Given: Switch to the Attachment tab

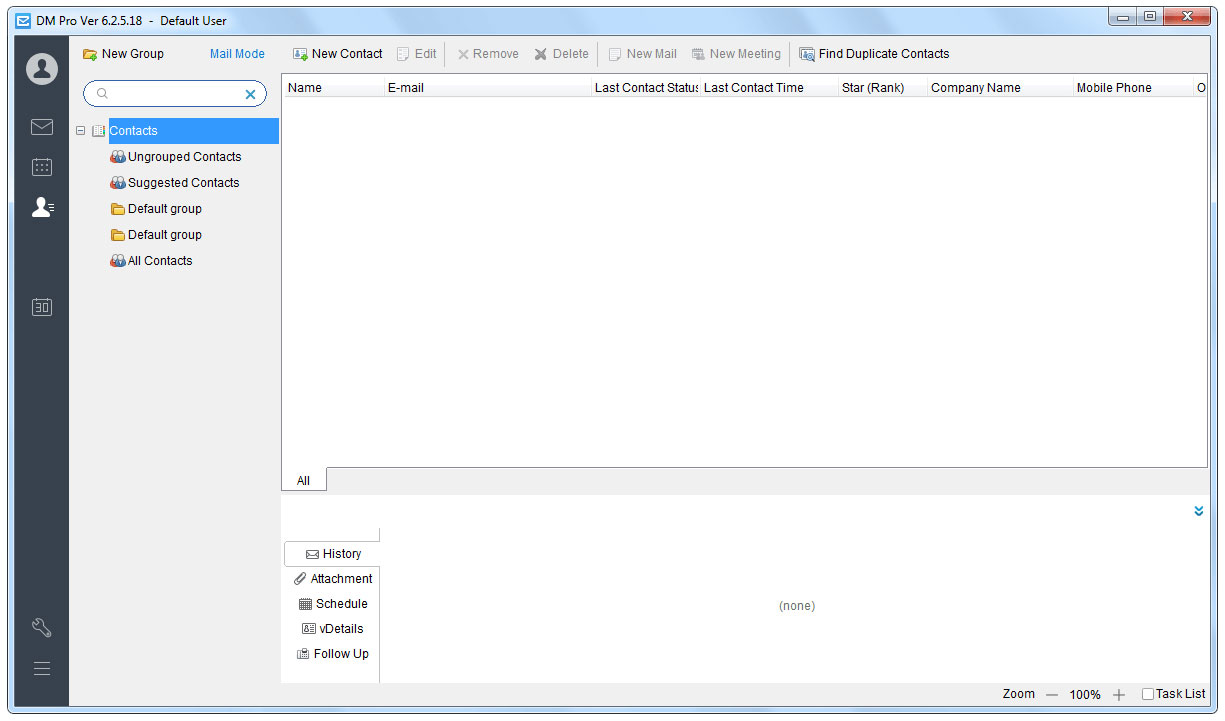Looking at the screenshot, I should [x=333, y=579].
